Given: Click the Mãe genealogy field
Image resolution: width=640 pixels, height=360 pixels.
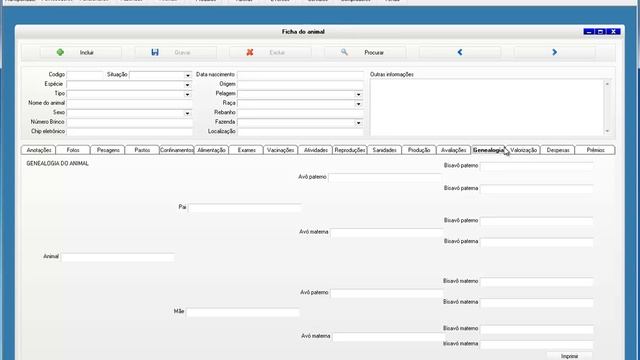Looking at the screenshot, I should point(243,312).
